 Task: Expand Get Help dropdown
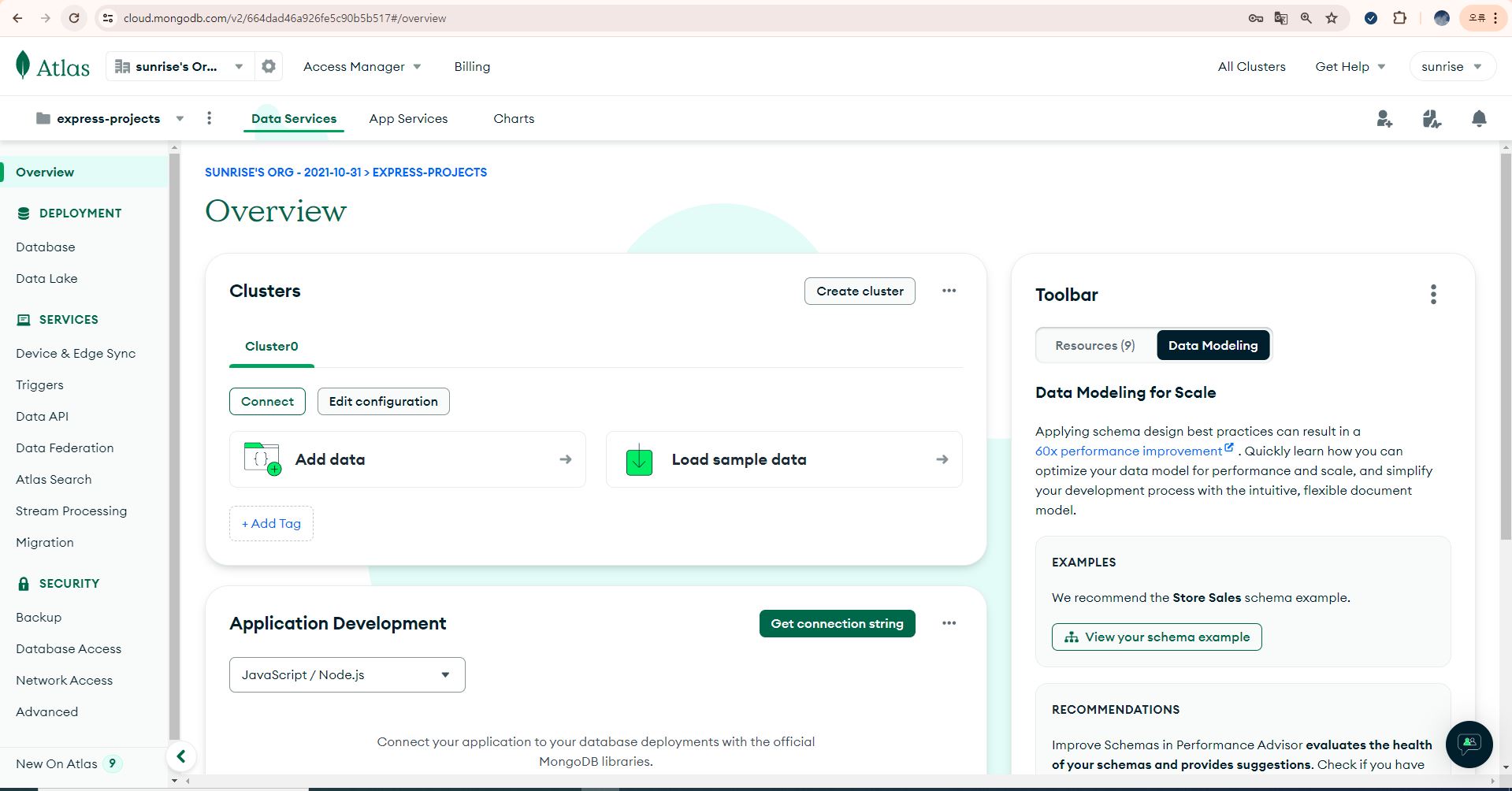coord(1350,67)
